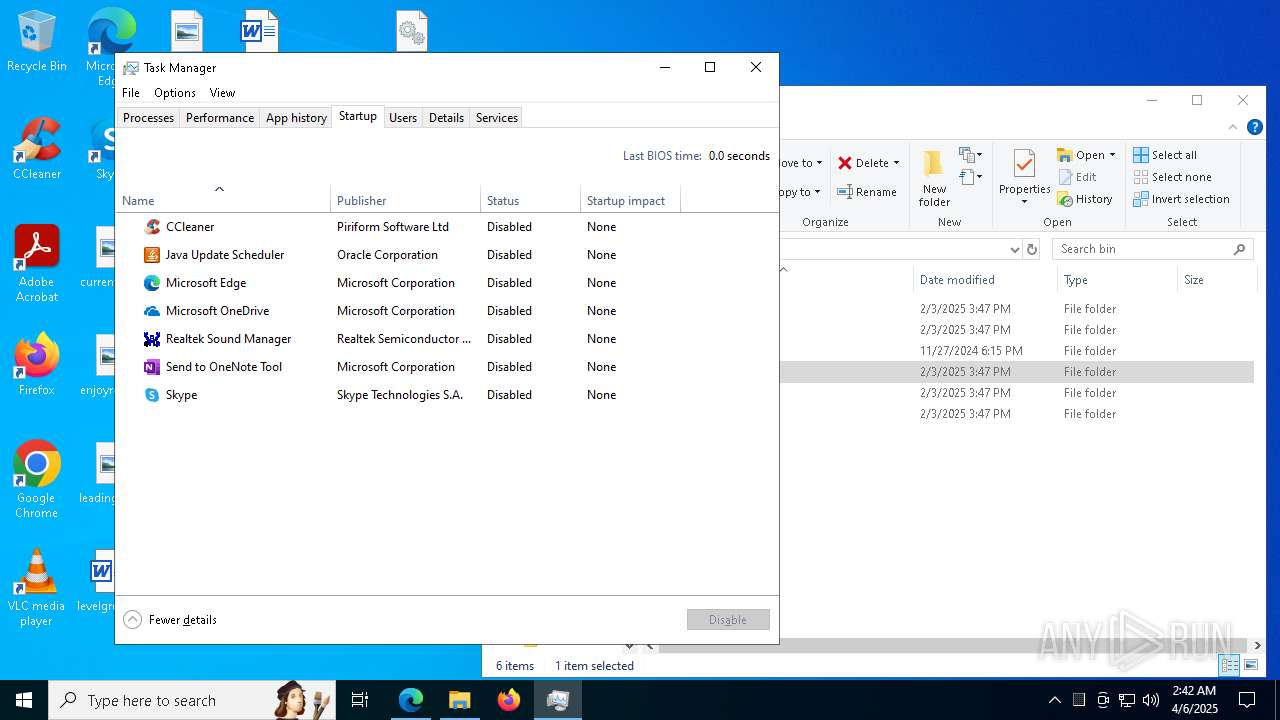Click Search bin field in Explorer
Image resolution: width=1280 pixels, height=720 pixels.
[x=1152, y=249]
